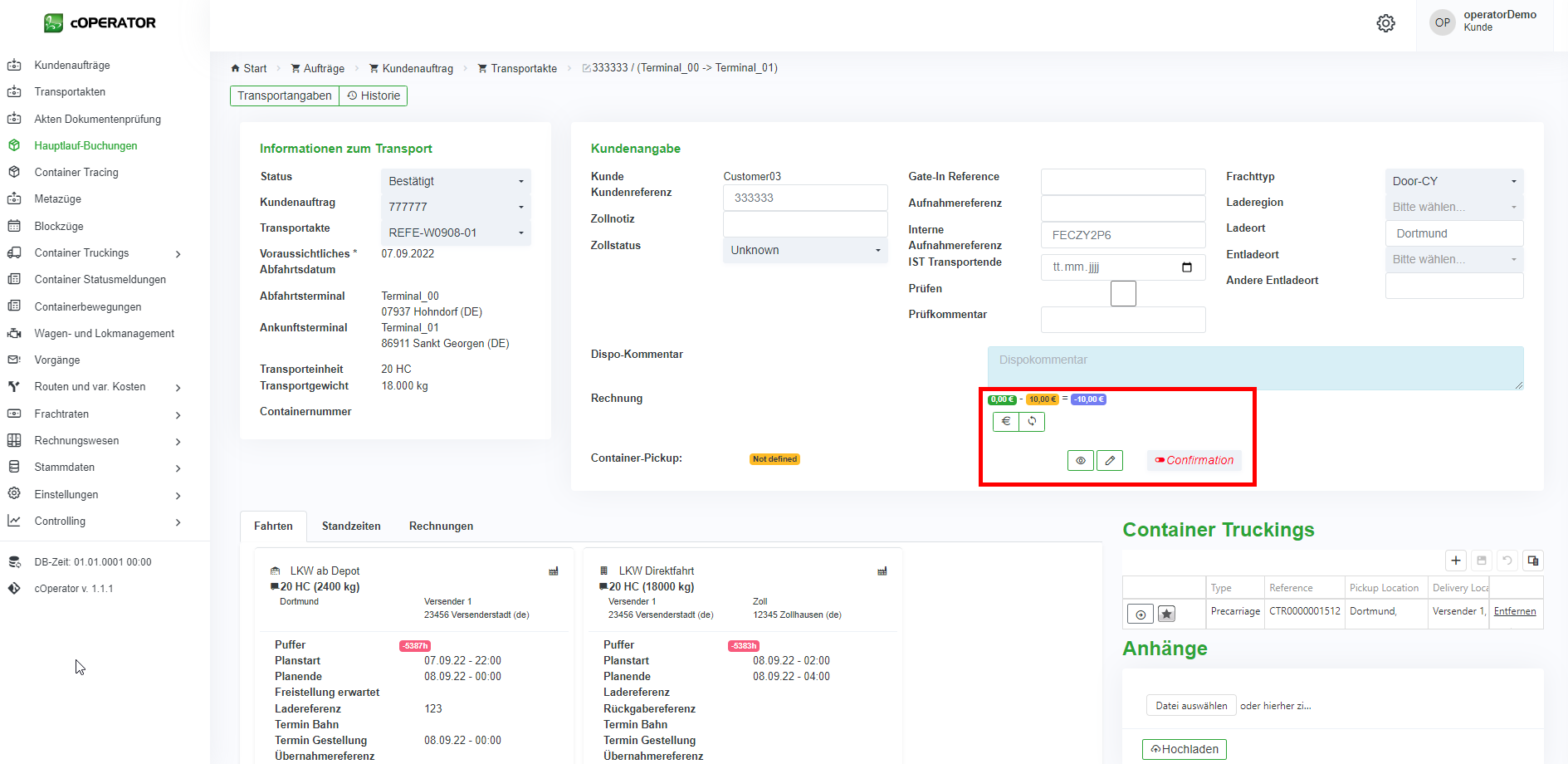Click the euro invoice icon button
The width and height of the screenshot is (1568, 764).
coord(1005,422)
